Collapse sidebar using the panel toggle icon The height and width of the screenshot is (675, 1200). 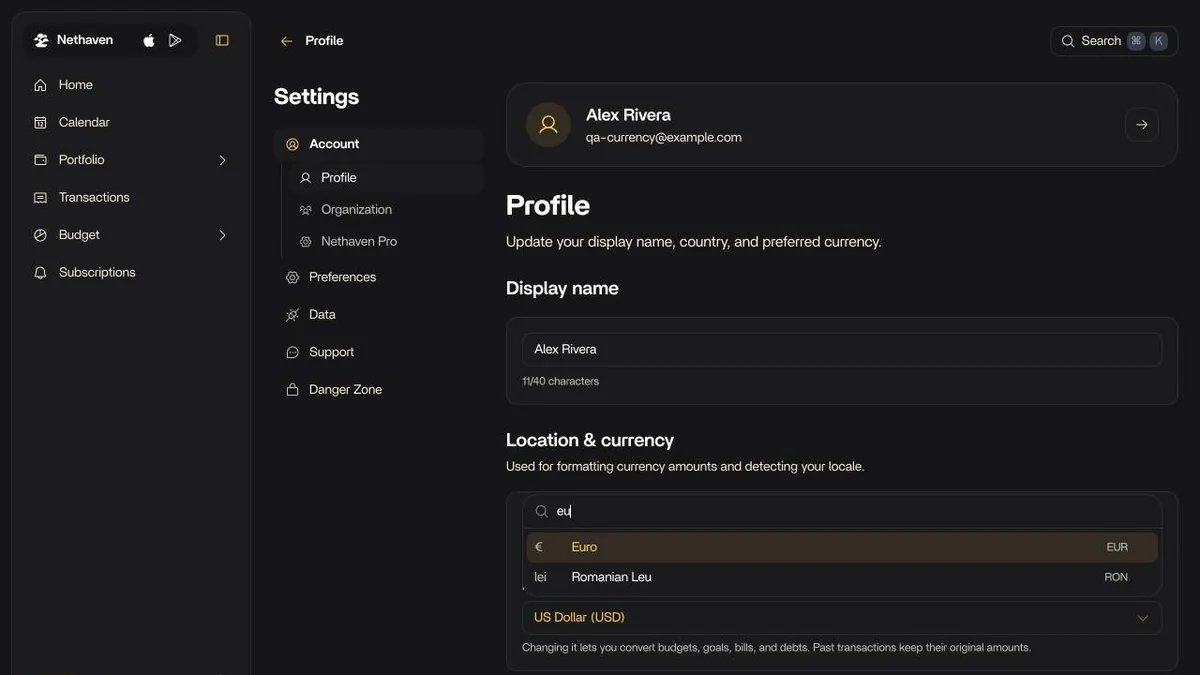coord(222,41)
